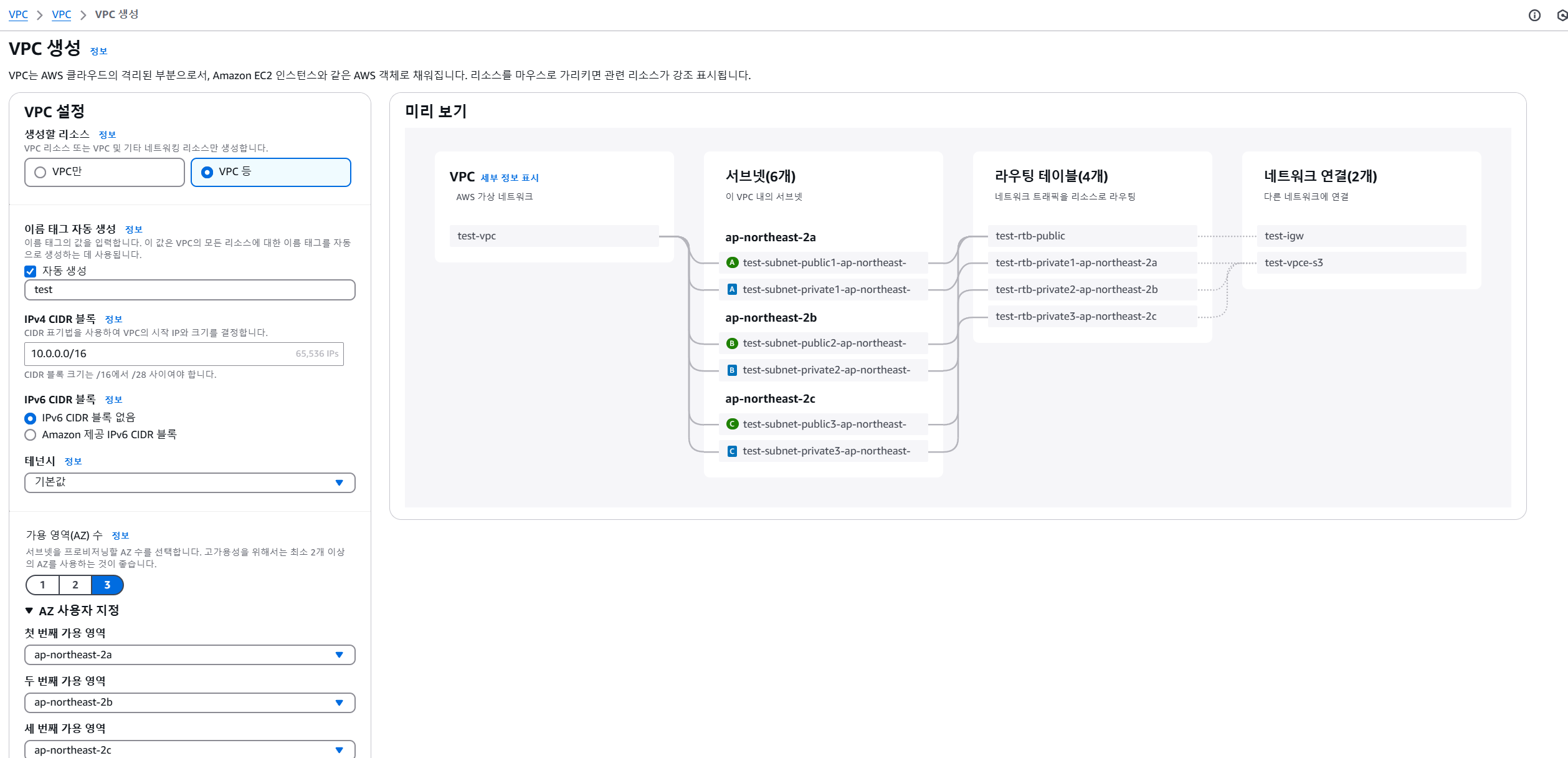Click green C icon of public3 subnet

(x=733, y=425)
